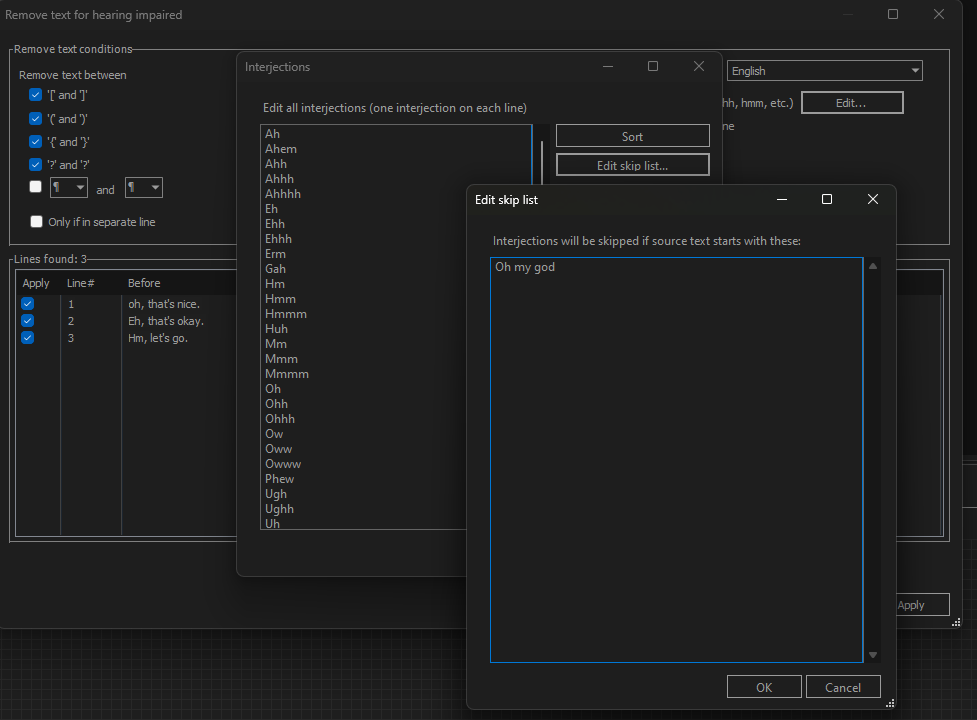977x720 pixels.
Task: Uncheck Apply for line 2
Action: [x=27, y=320]
